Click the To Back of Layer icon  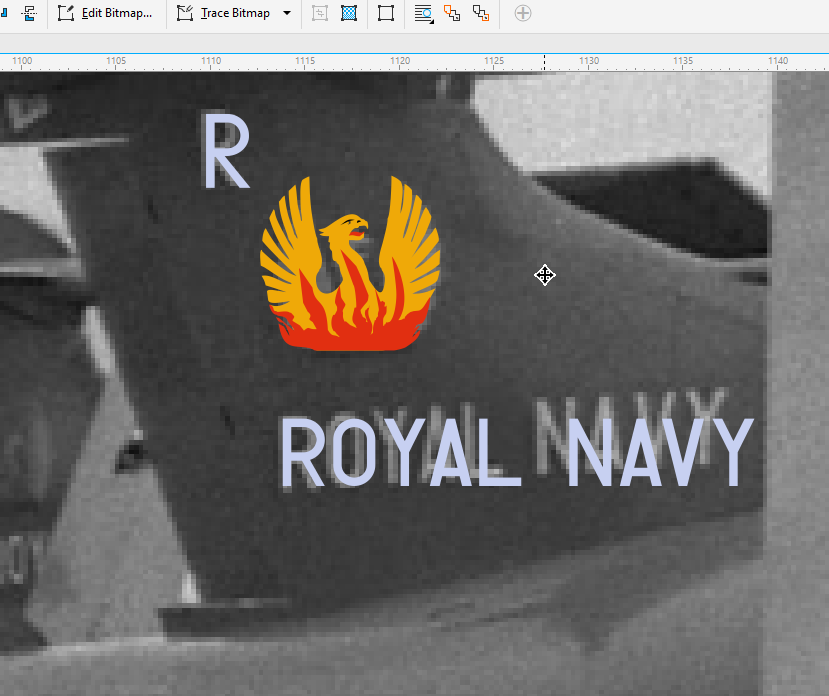[x=481, y=13]
